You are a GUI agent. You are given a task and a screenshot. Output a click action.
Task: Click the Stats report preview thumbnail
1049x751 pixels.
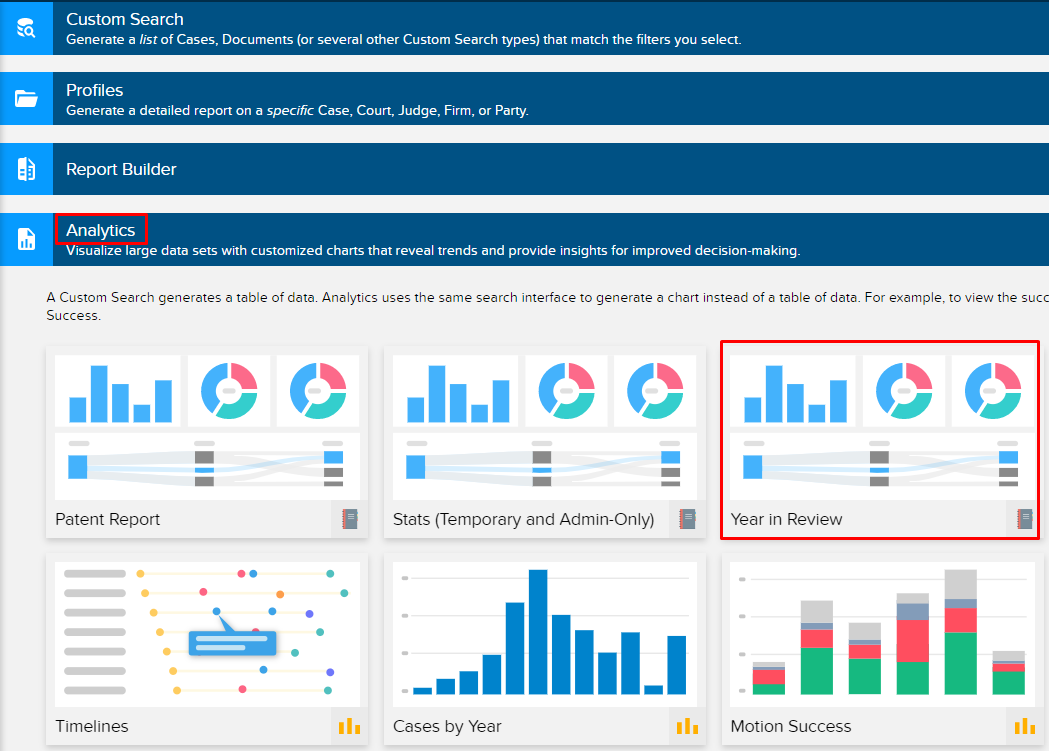[x=545, y=427]
